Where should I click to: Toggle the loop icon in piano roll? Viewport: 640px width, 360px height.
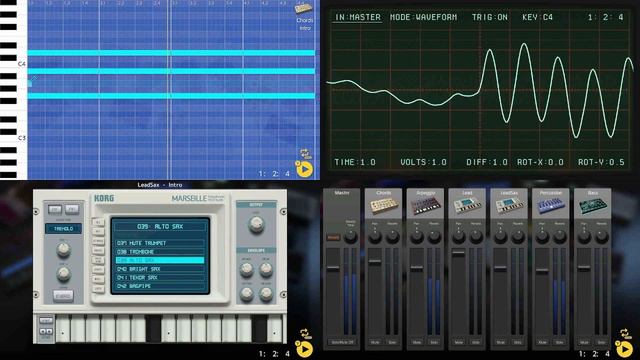pyautogui.click(x=305, y=154)
